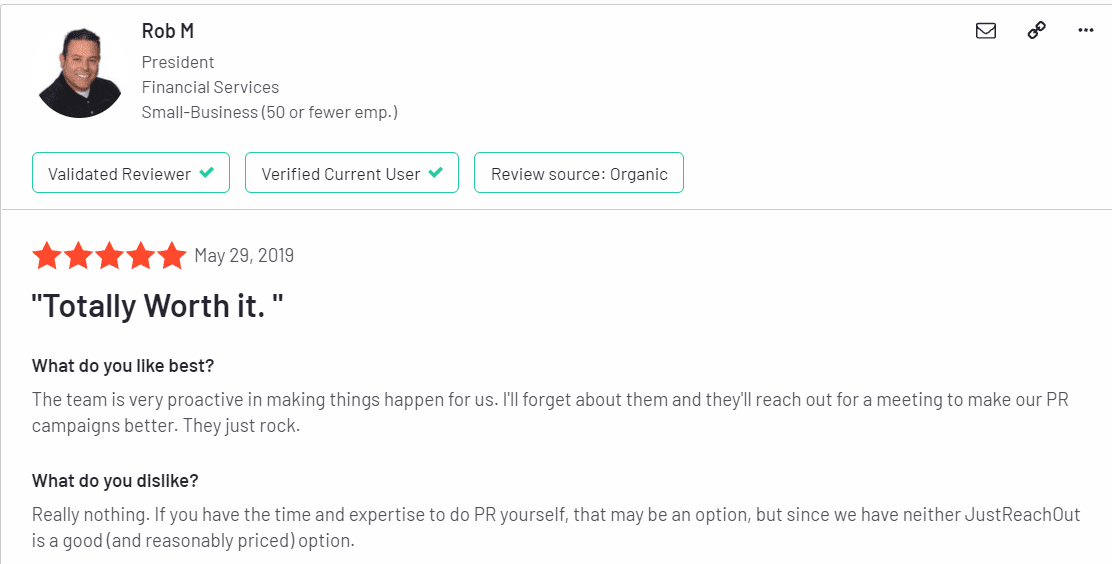
Task: Click the Financial Services industry text
Action: (210, 87)
